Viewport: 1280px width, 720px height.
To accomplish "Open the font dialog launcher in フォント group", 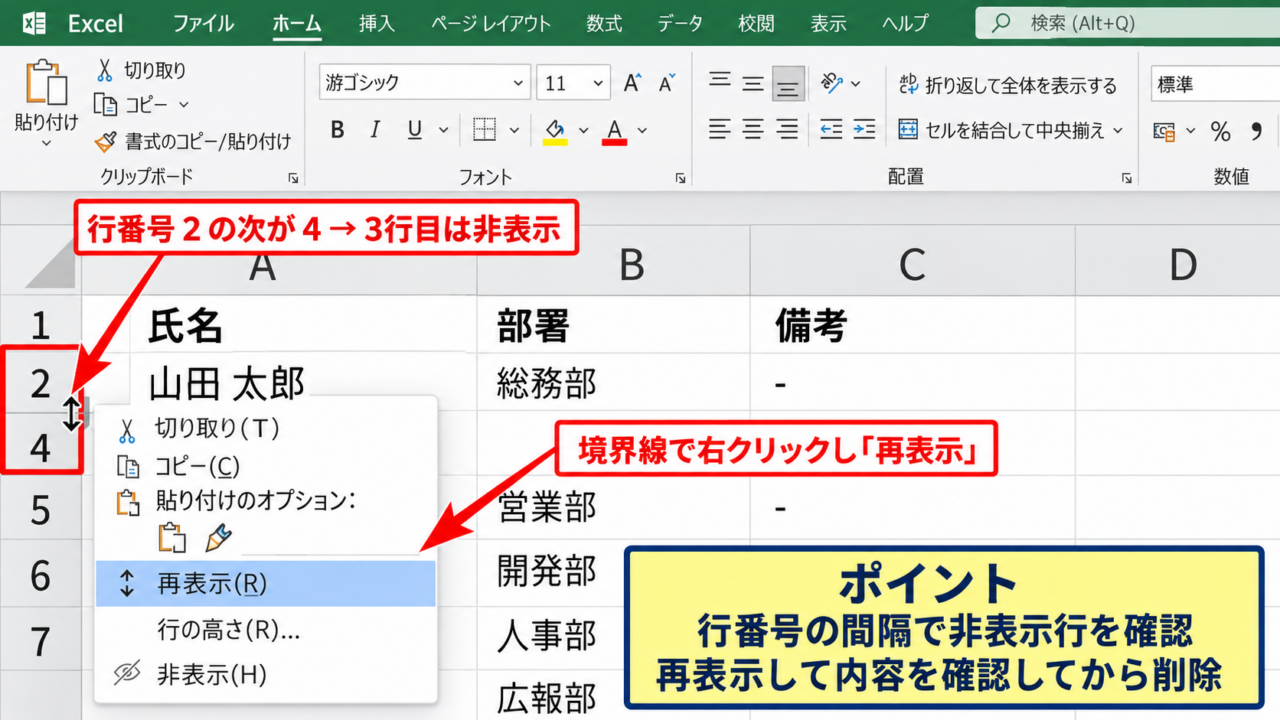I will (x=680, y=178).
